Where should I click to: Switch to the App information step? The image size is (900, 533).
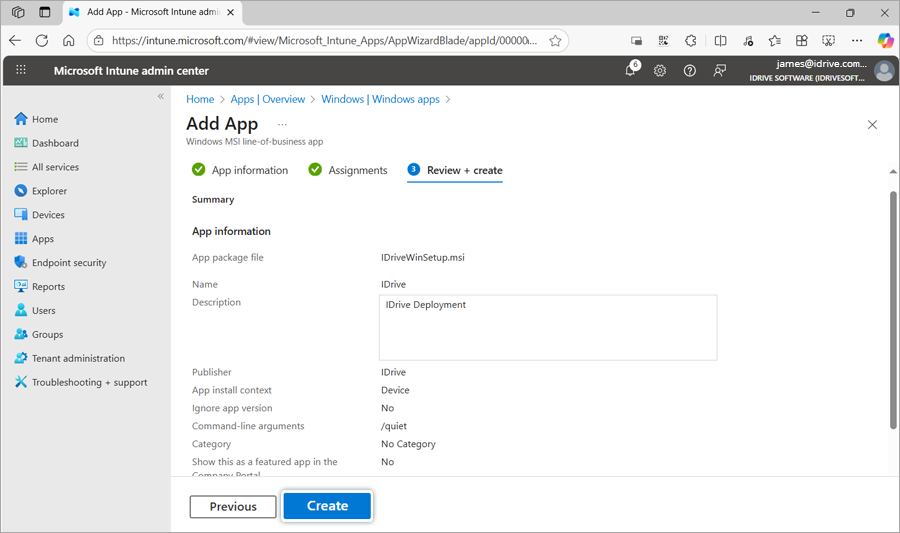[x=249, y=170]
